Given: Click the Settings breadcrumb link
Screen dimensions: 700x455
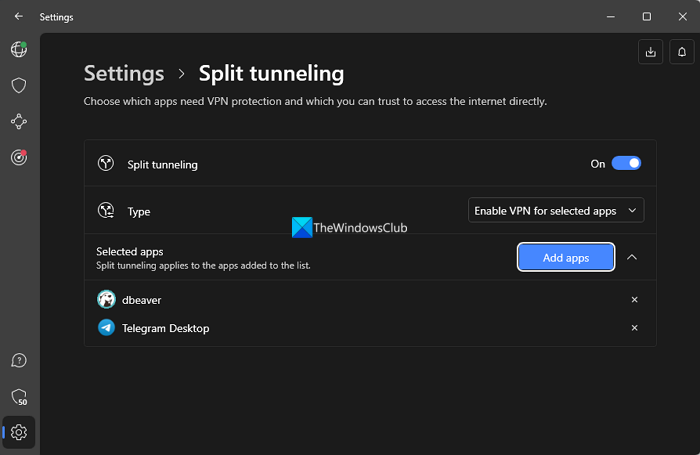Looking at the screenshot, I should 124,73.
